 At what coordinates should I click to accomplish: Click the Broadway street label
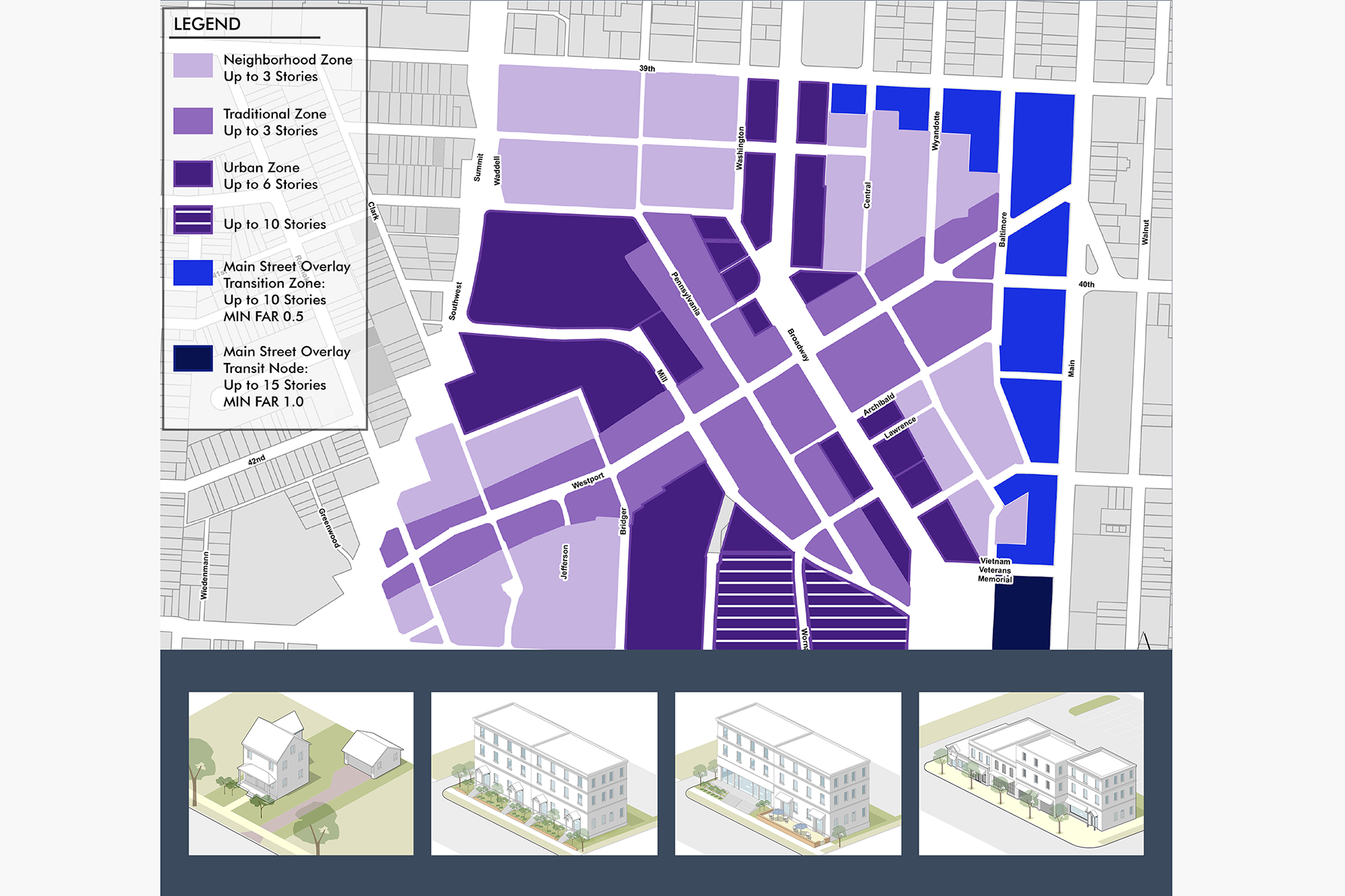[x=798, y=344]
